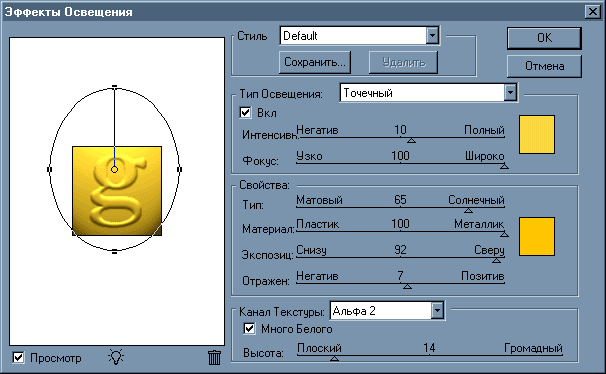Click the bottom ellipse handle in preview
This screenshot has height=374, width=606.
pos(114,252)
